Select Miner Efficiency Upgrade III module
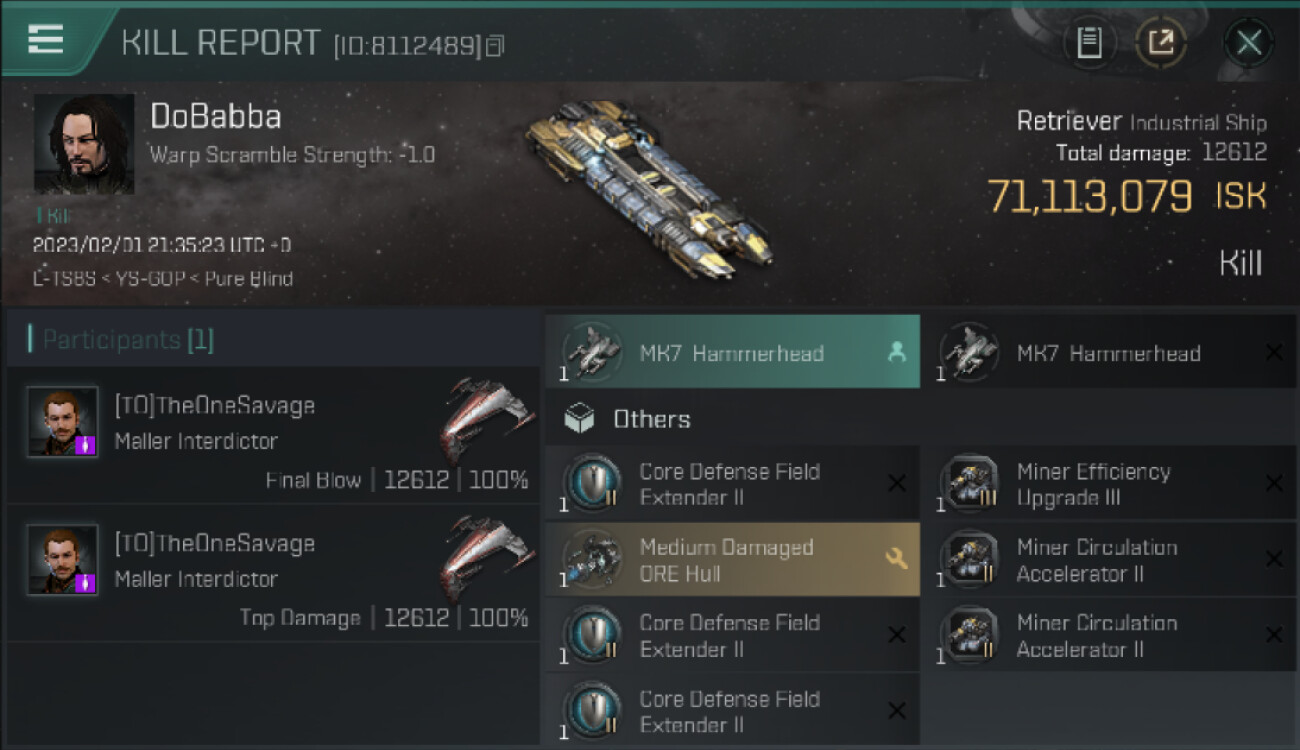This screenshot has height=750, width=1300. [x=1109, y=484]
